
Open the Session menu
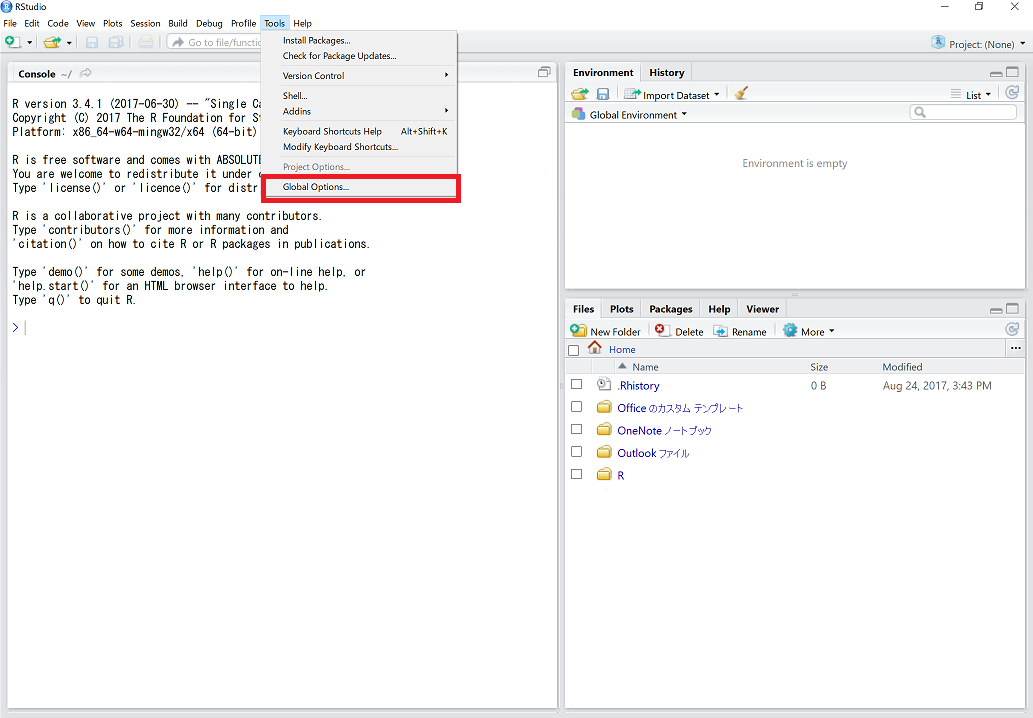(145, 23)
